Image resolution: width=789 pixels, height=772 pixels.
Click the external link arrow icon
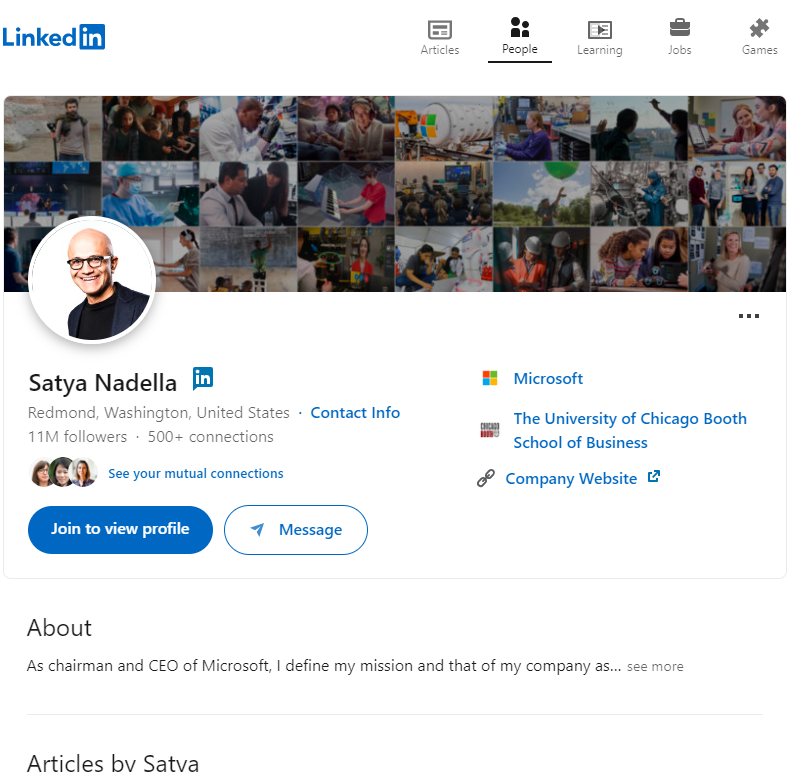point(654,476)
